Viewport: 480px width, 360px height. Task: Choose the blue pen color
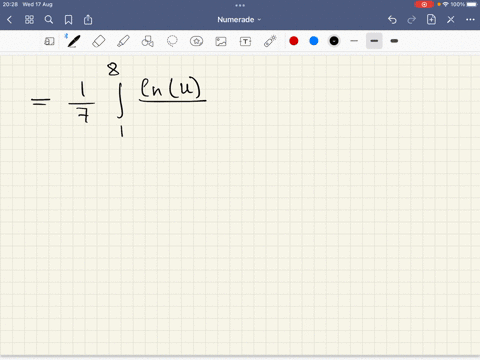click(x=314, y=41)
